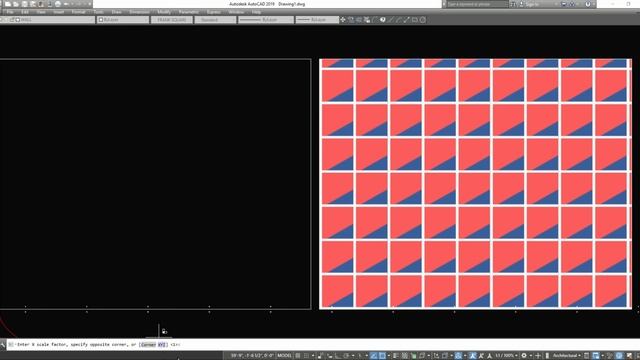The width and height of the screenshot is (640, 360).
Task: Toggle grid display in status bar
Action: pyautogui.click(x=298, y=356)
